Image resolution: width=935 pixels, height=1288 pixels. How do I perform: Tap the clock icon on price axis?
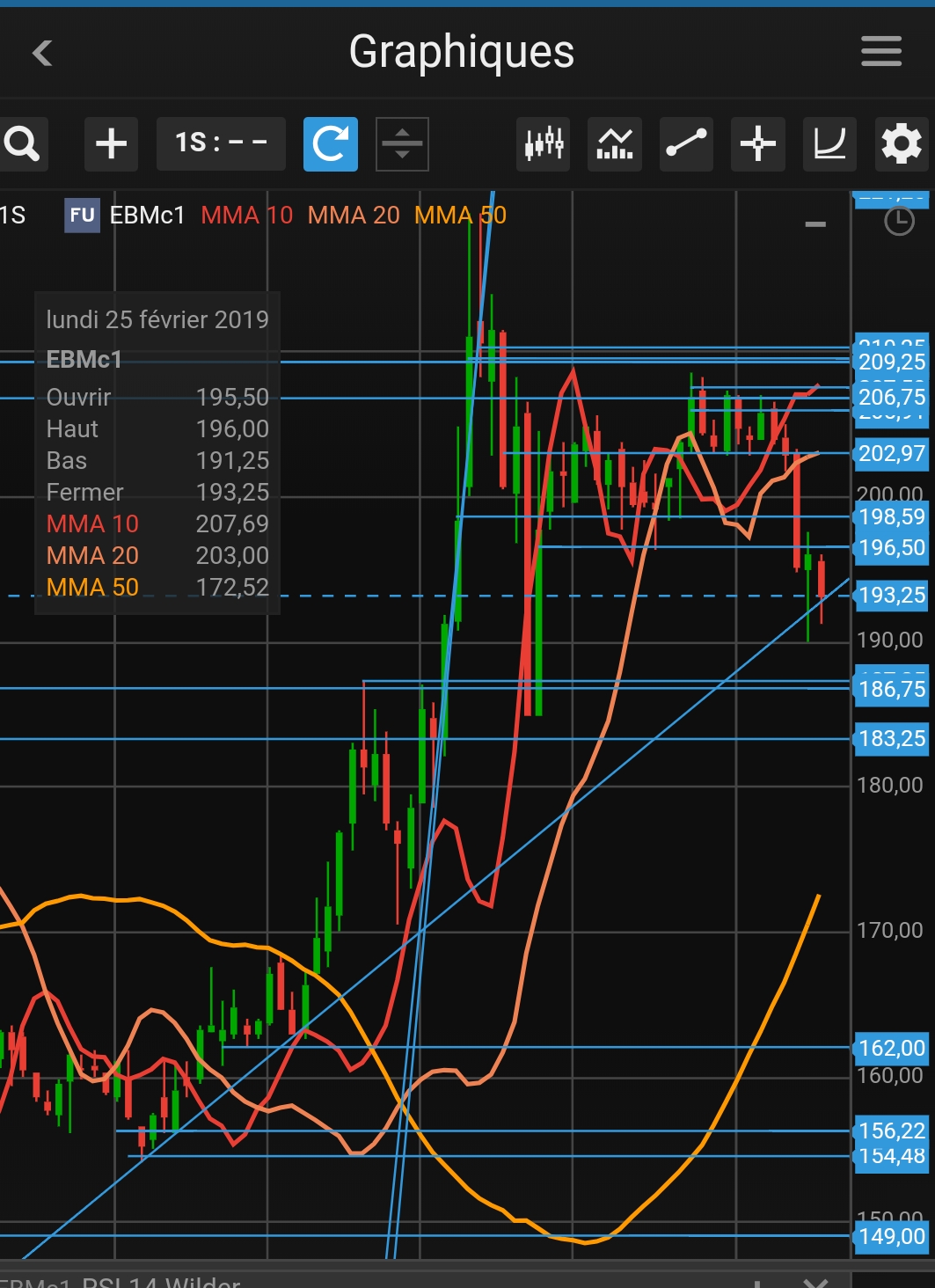click(x=898, y=221)
